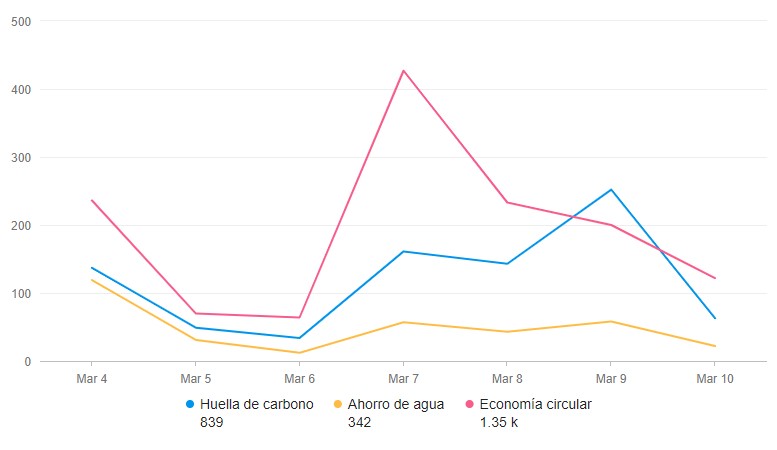Select the Mar 10 axis label

tap(715, 378)
